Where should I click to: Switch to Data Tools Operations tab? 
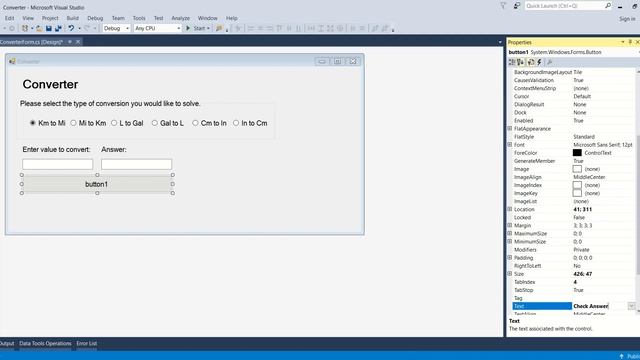pos(45,343)
